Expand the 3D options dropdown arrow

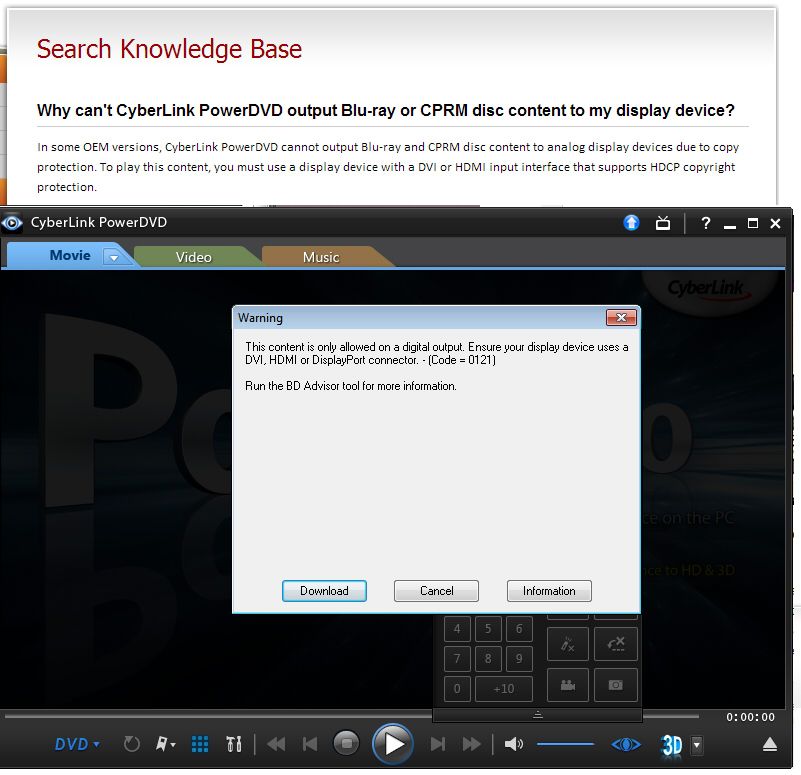(697, 744)
